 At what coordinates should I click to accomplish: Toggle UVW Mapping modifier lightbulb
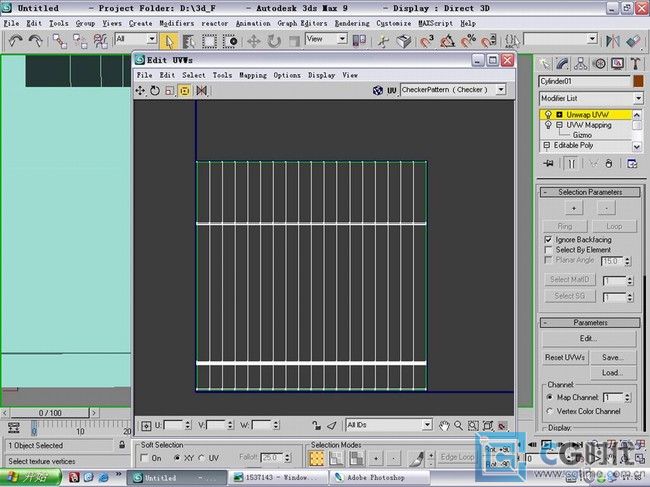[x=548, y=125]
